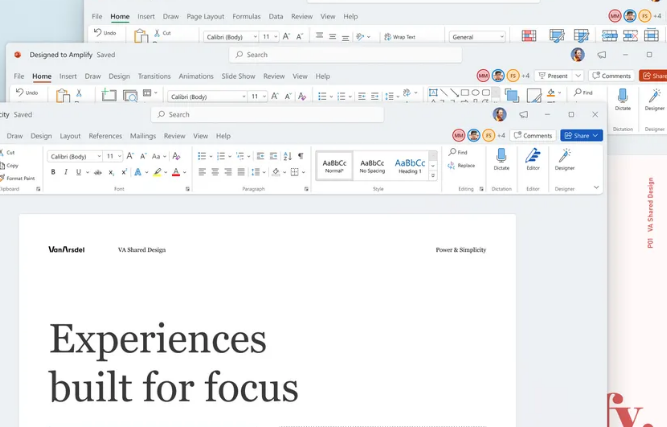The width and height of the screenshot is (667, 427).
Task: Click Find in PowerPoint ribbon
Action: (583, 92)
